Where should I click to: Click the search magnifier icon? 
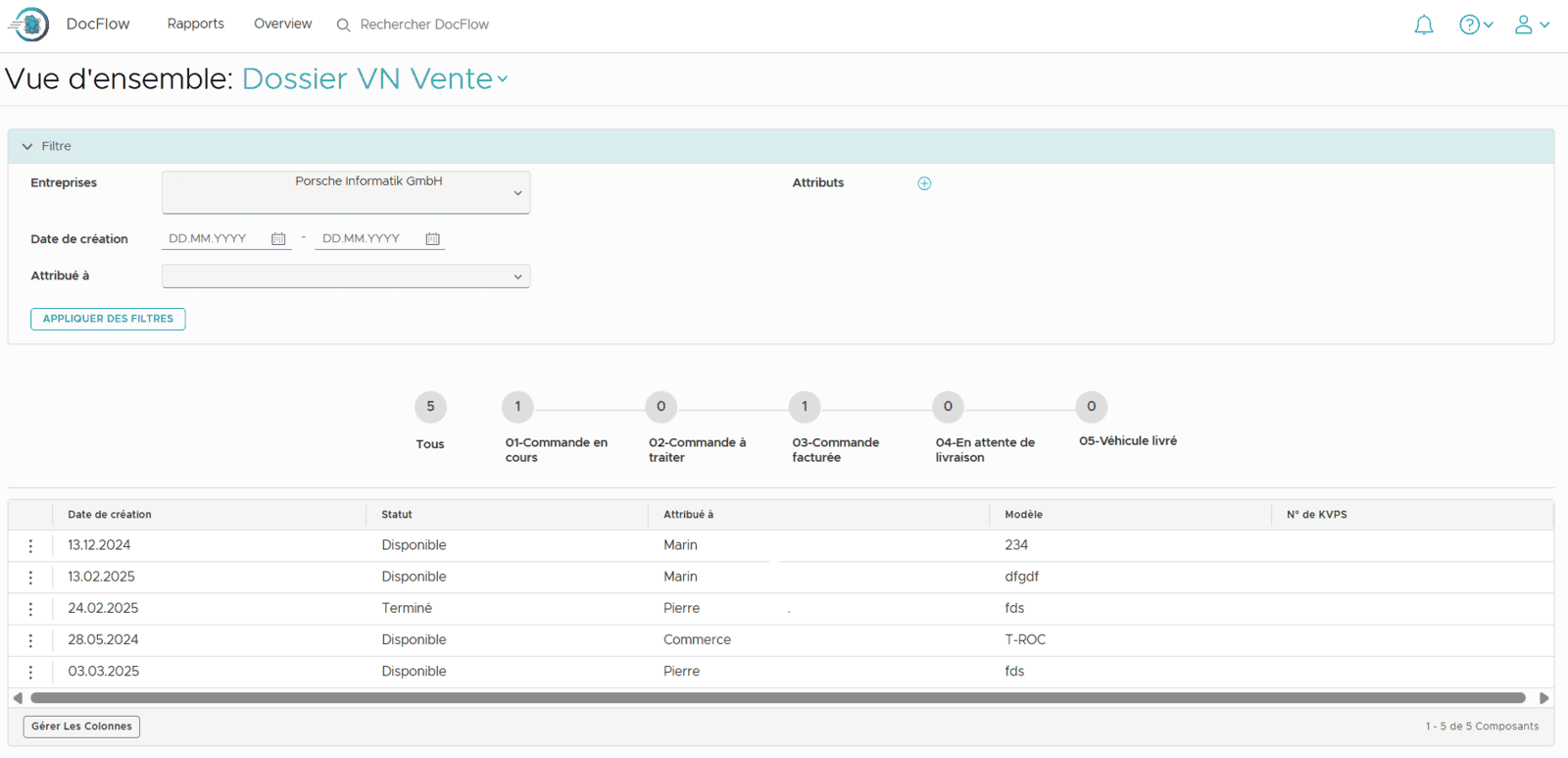point(343,25)
